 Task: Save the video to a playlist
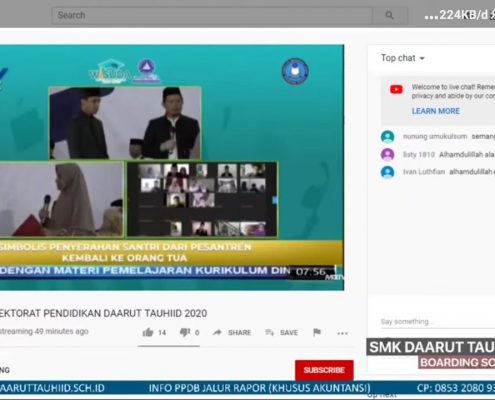(x=289, y=333)
